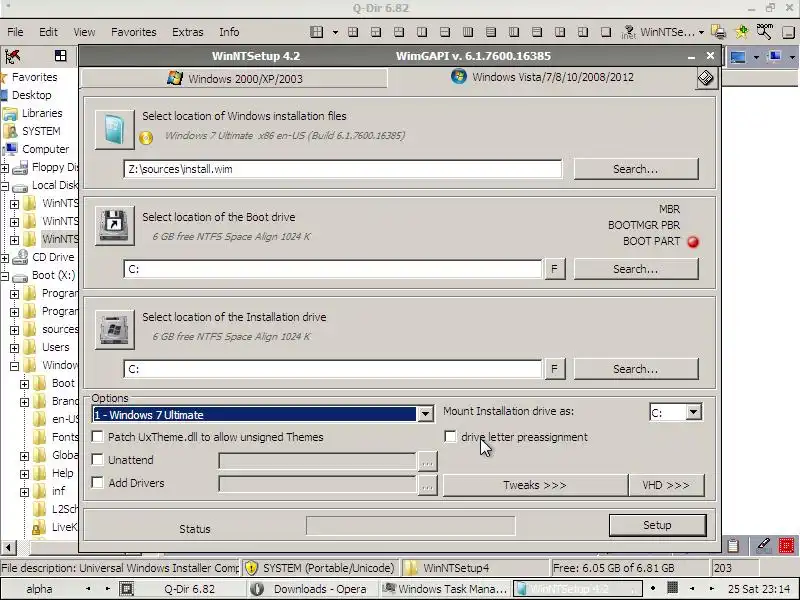Open Q-Dir pane layout selector icon
Image resolution: width=800 pixels, height=600 pixels.
[x=316, y=32]
